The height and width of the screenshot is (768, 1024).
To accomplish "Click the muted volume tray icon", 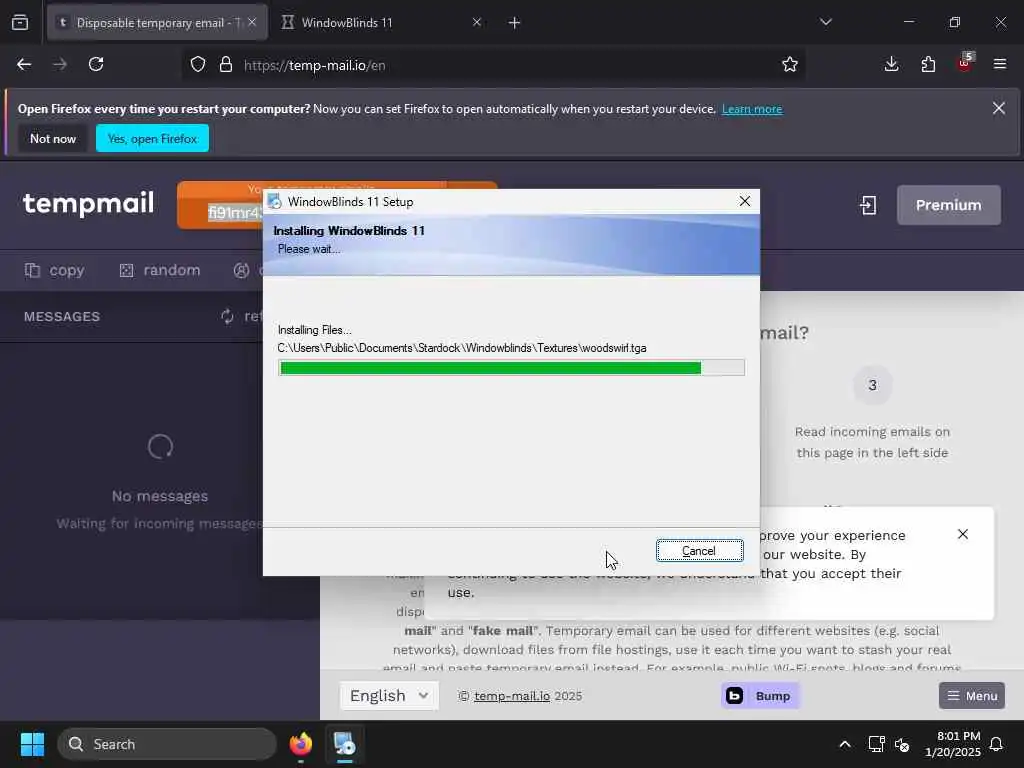I will click(903, 744).
